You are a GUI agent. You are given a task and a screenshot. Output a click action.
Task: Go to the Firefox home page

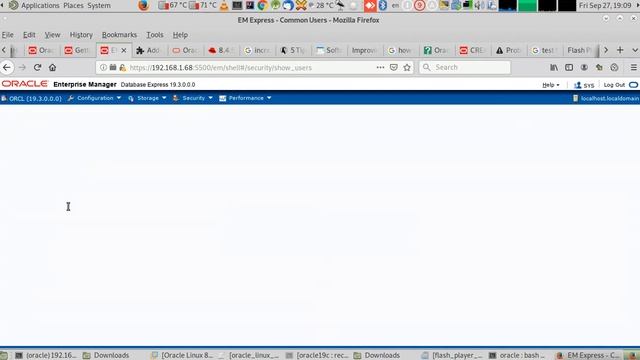click(x=53, y=67)
